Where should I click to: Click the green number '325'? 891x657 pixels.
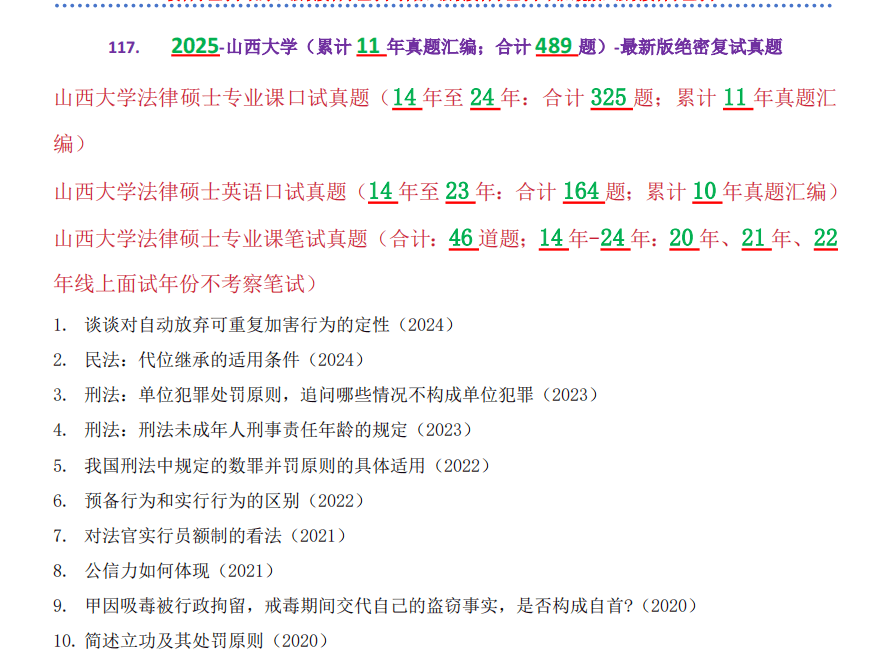(608, 98)
